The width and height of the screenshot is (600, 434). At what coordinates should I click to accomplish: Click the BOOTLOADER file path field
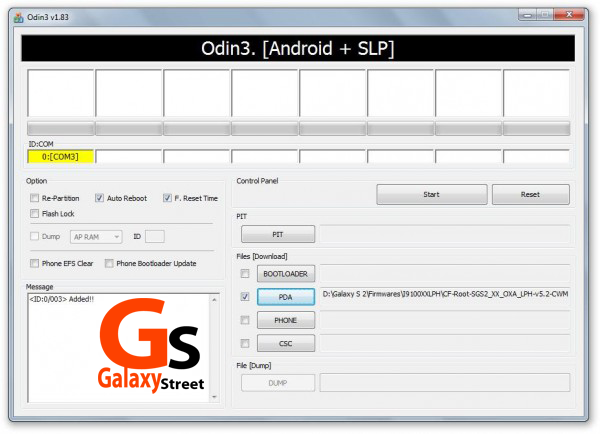[445, 274]
